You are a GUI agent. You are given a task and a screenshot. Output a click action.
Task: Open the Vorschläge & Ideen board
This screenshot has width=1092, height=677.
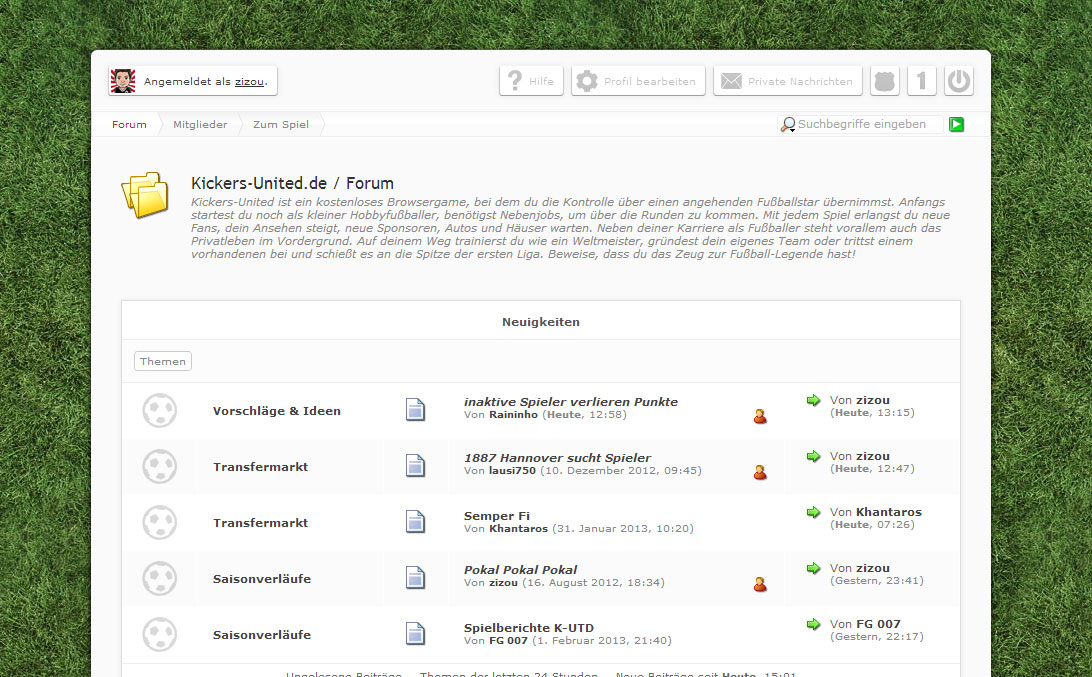click(277, 411)
